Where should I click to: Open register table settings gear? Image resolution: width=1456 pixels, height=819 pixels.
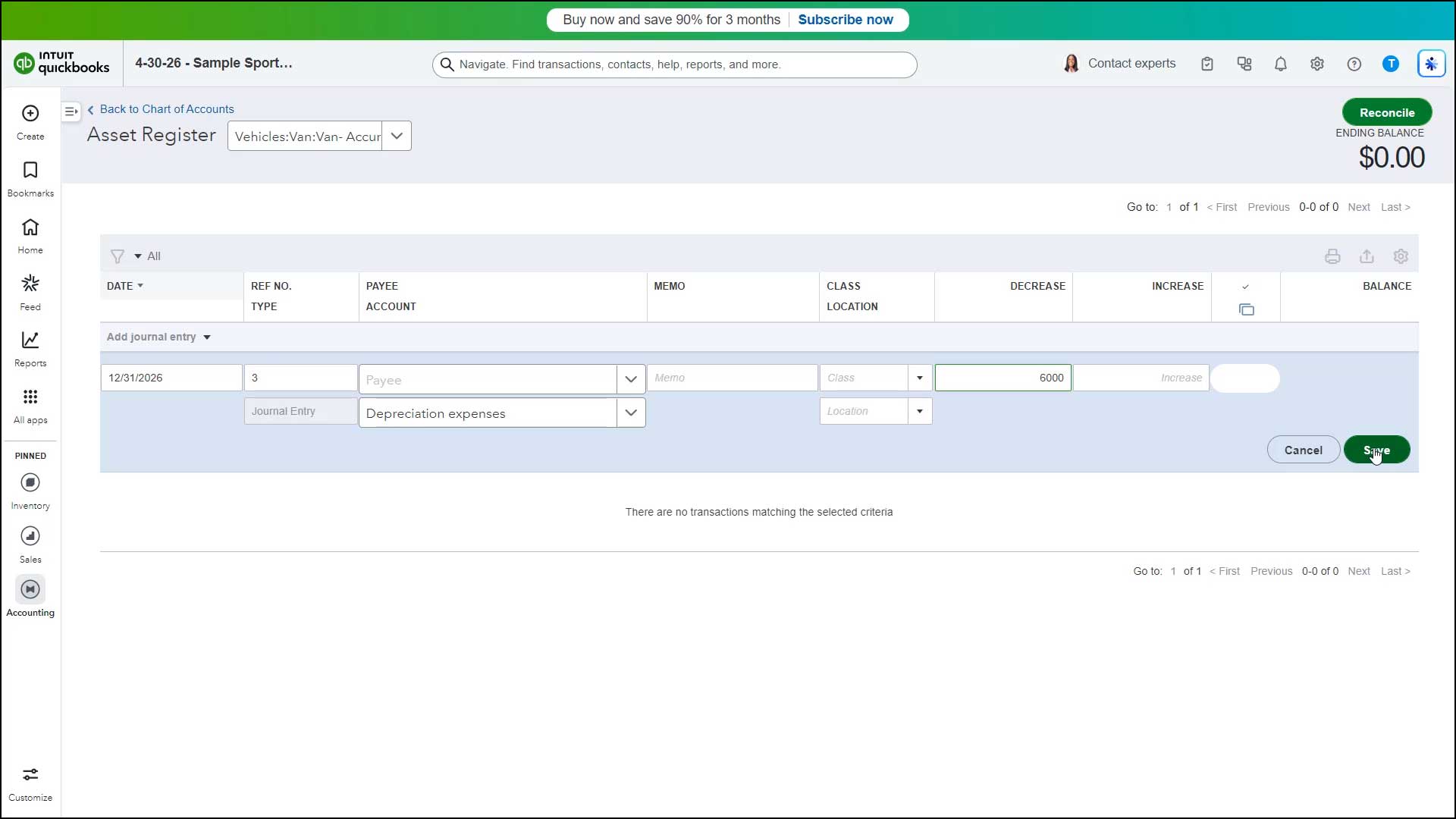[1401, 256]
